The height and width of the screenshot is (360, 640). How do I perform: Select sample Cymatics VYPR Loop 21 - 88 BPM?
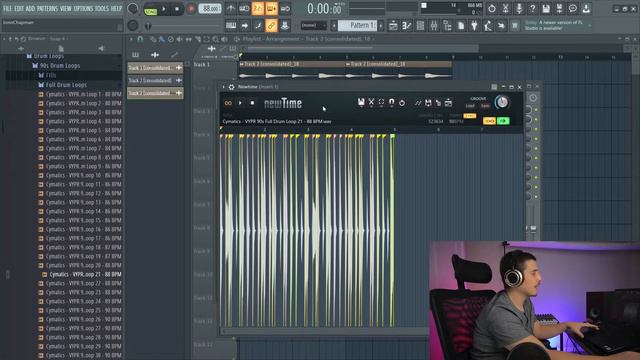pos(82,274)
